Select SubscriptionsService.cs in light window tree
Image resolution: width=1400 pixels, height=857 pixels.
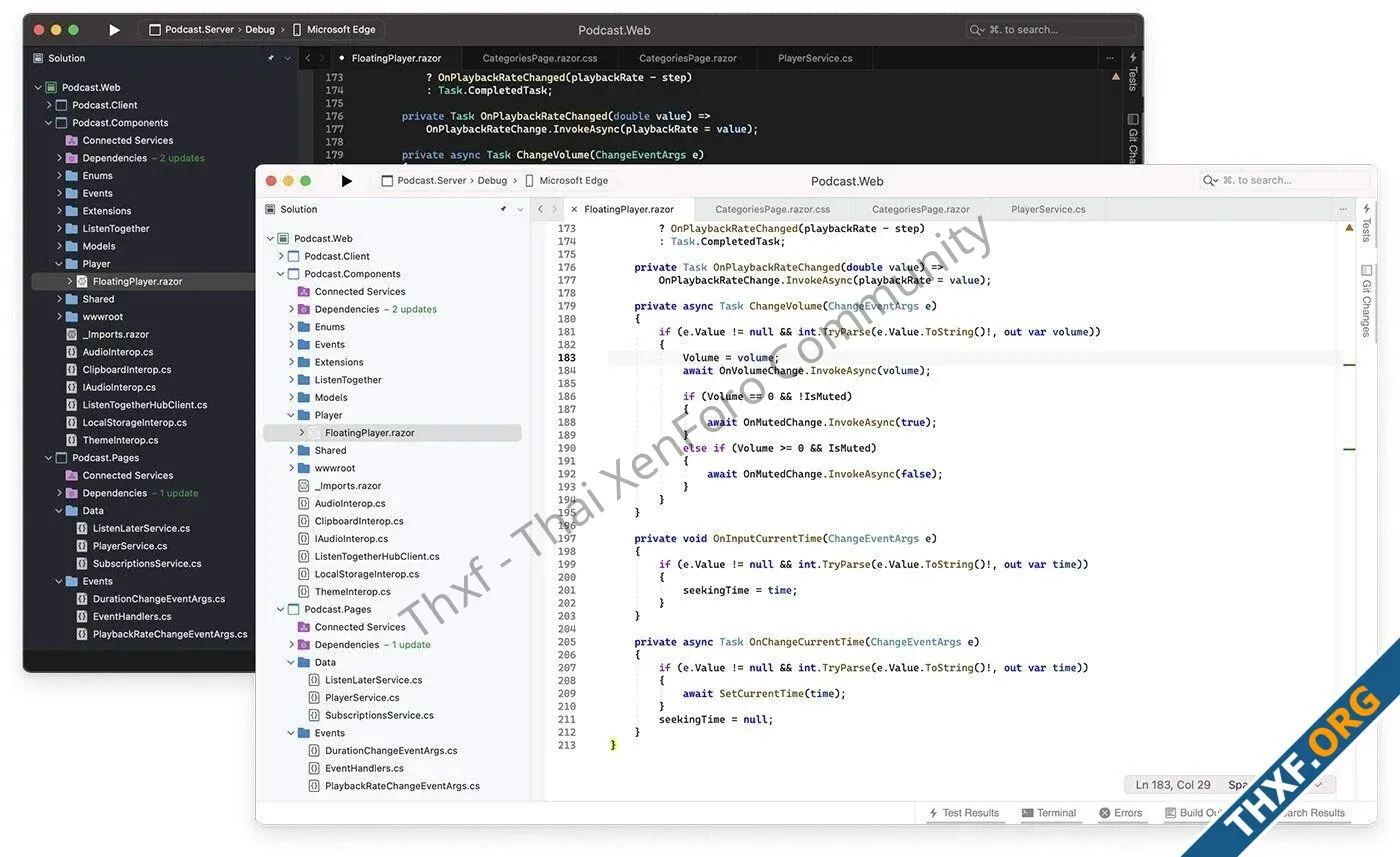tap(379, 715)
